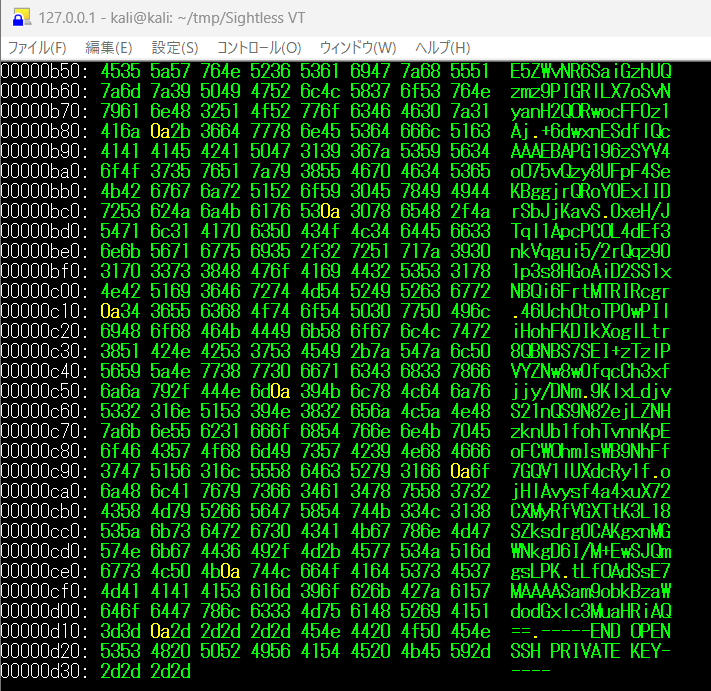Open the コントロール(O) menu
711x691 pixels.
pyautogui.click(x=258, y=48)
